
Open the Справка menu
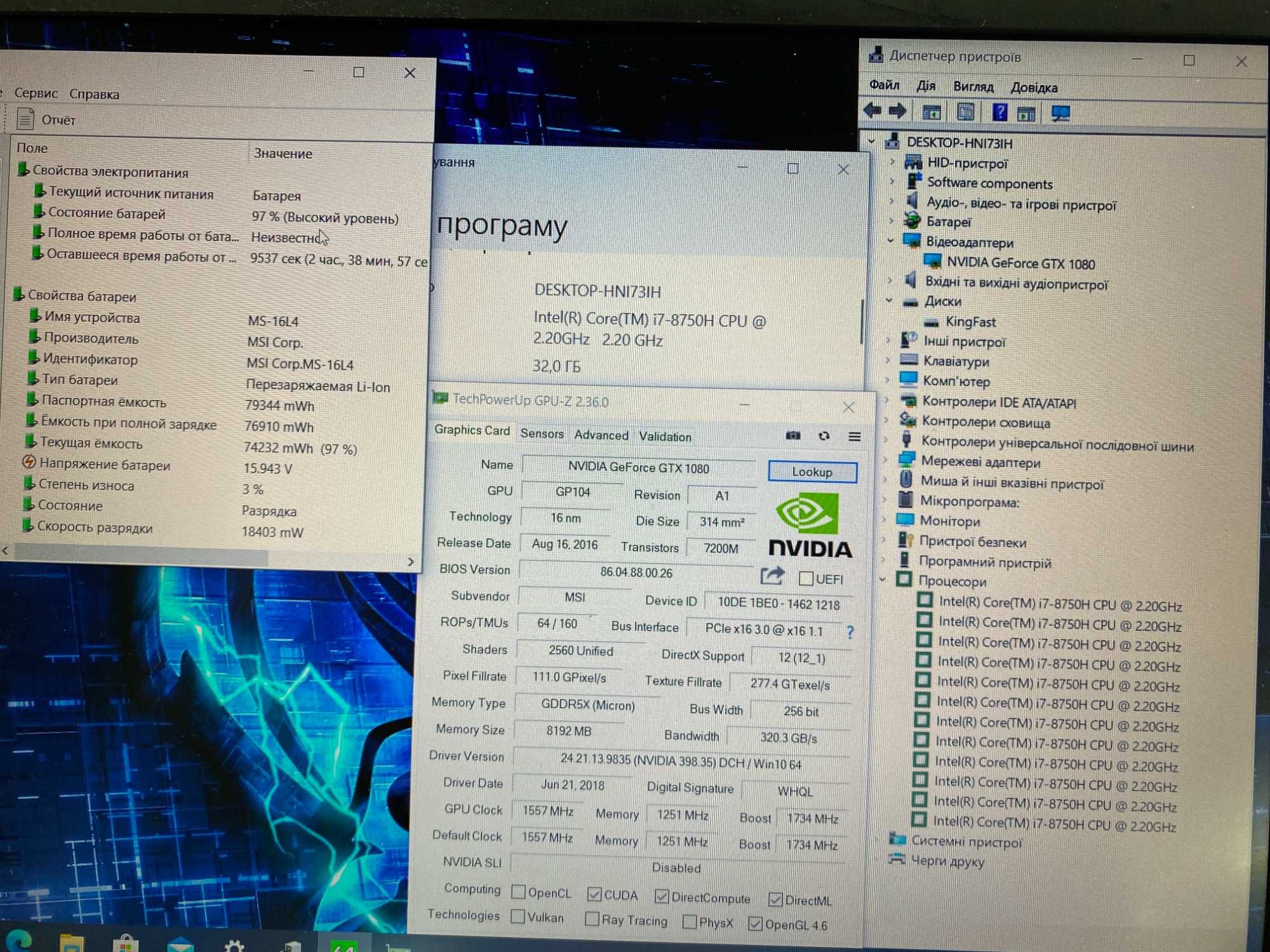coord(94,94)
